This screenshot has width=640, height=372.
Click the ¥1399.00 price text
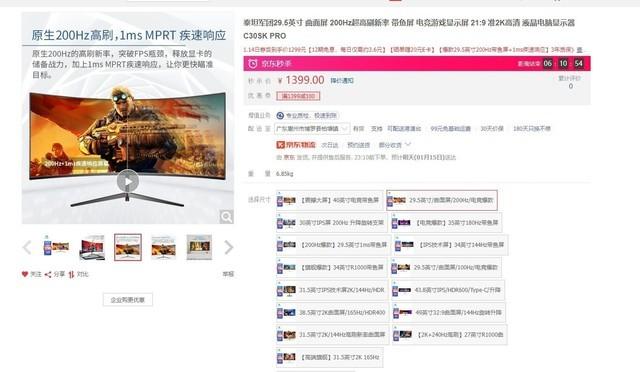click(301, 80)
